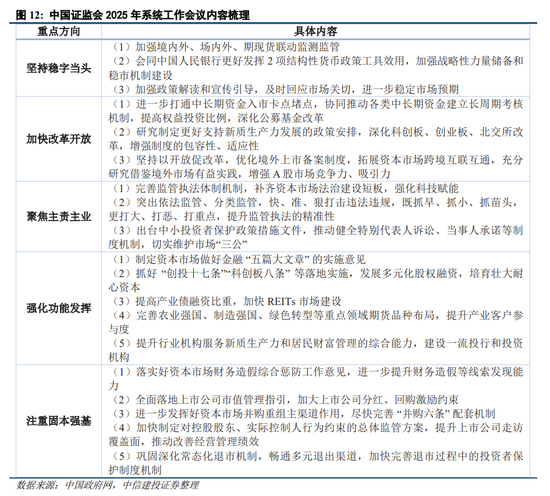Click the line starting "完善农业强国、制造强国"
The image size is (550, 496).
(x=316, y=315)
